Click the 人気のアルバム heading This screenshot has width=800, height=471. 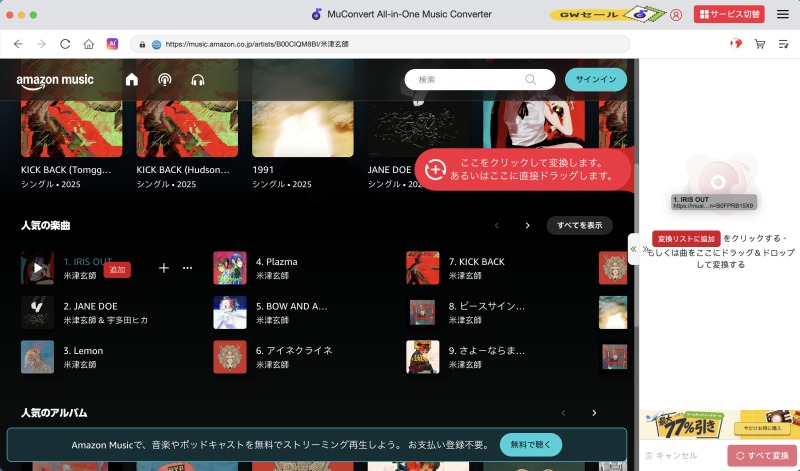pos(54,413)
